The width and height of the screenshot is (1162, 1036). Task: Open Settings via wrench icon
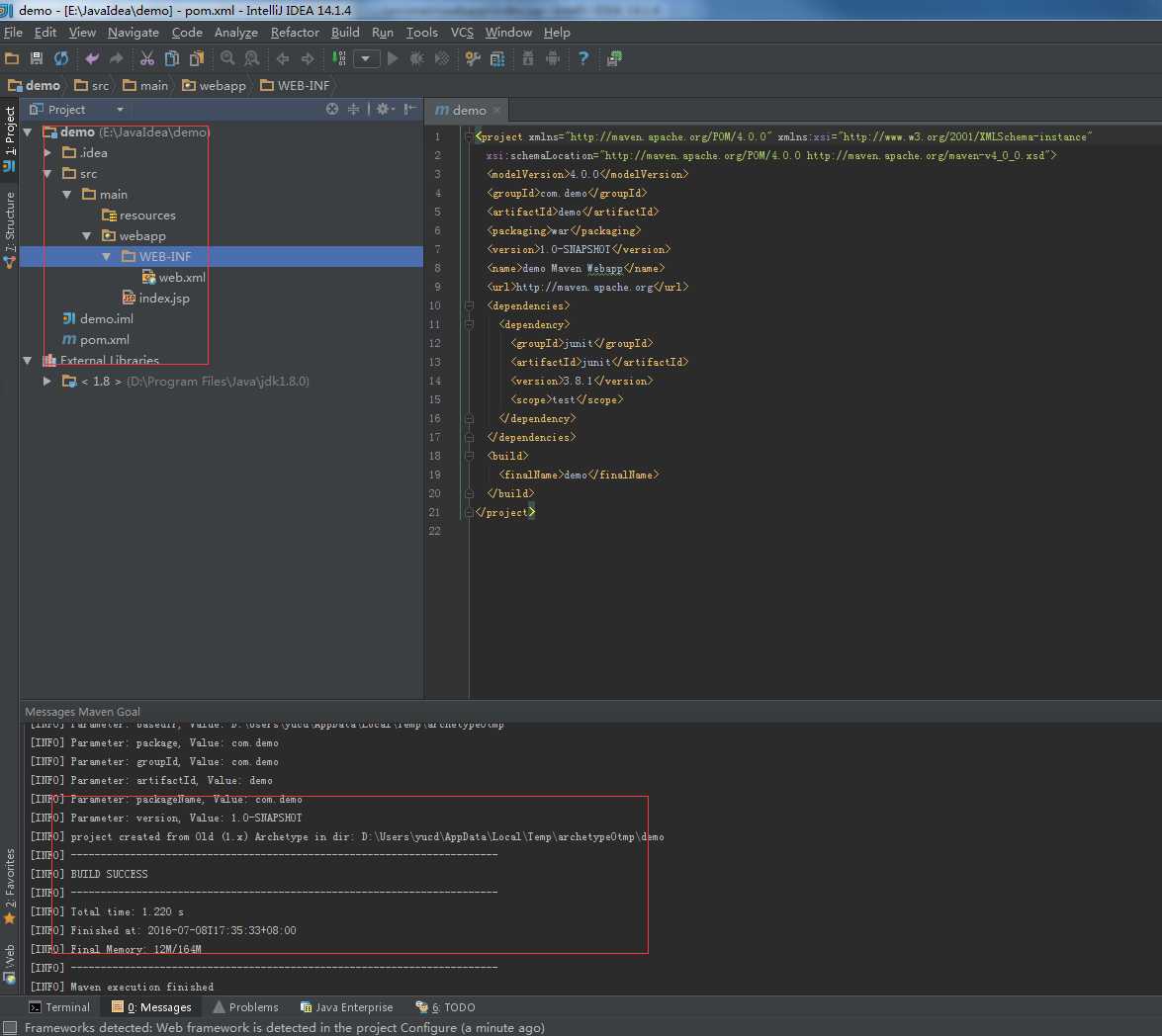(x=473, y=58)
